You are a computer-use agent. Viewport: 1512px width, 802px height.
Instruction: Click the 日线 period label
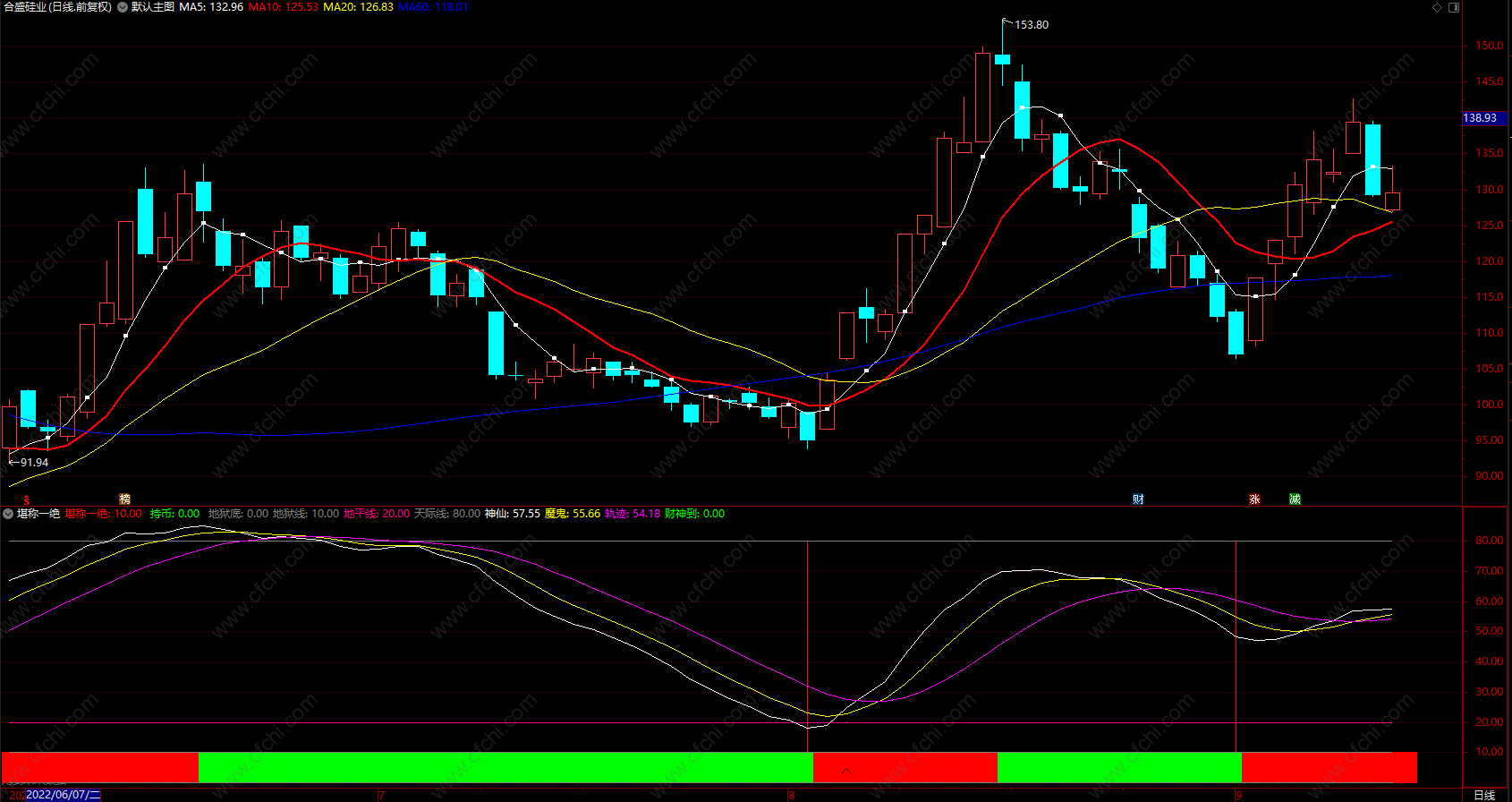coord(1484,795)
